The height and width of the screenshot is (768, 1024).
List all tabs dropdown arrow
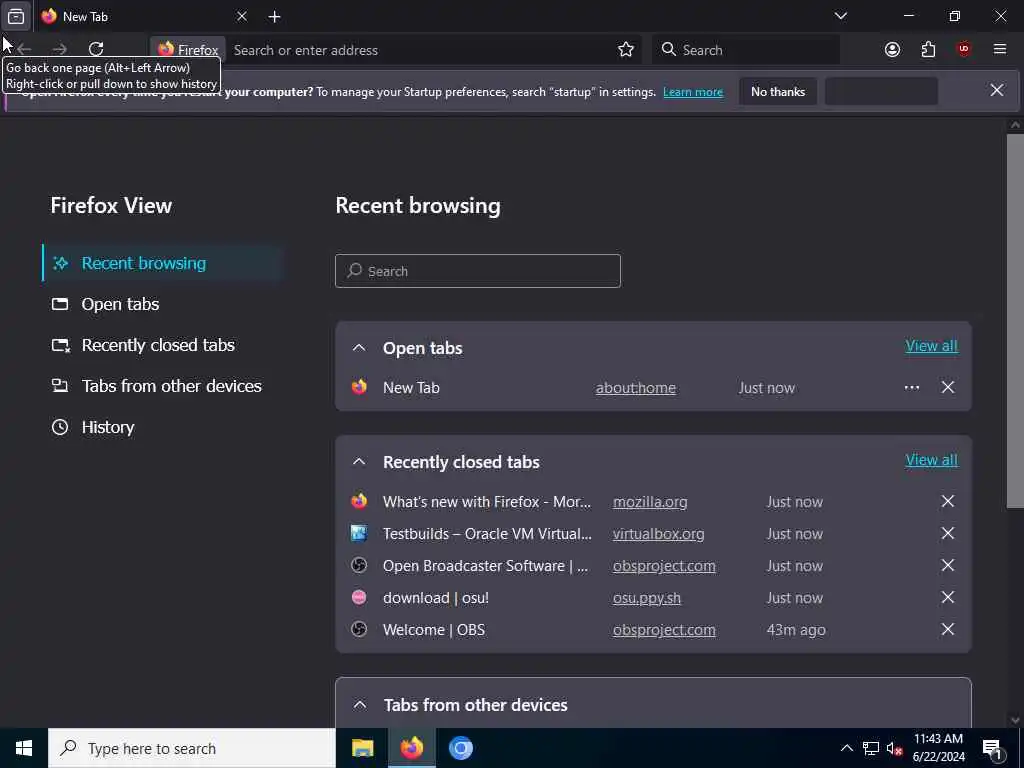tap(840, 16)
